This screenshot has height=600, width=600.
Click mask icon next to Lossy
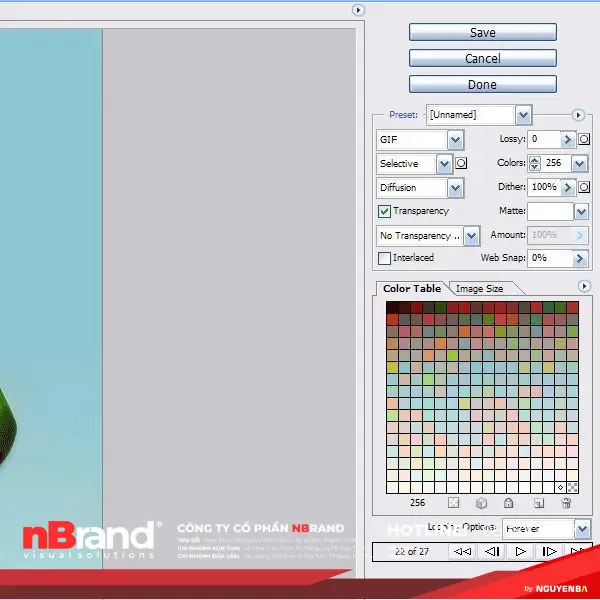point(584,139)
